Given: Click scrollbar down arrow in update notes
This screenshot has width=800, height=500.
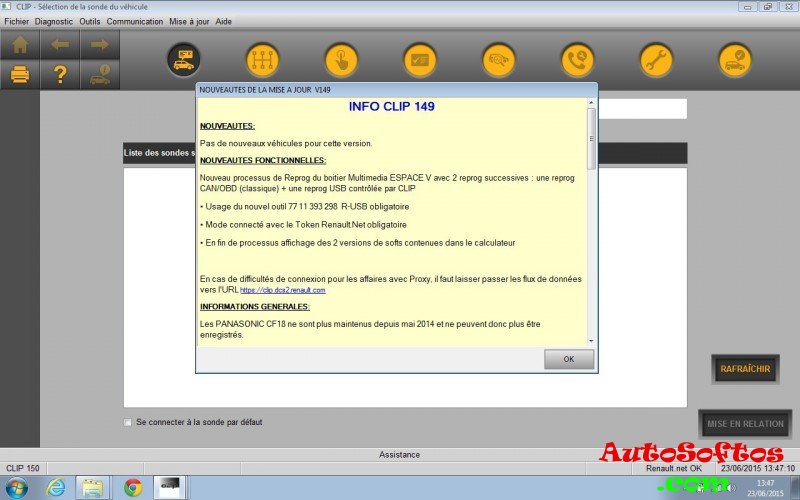Looking at the screenshot, I should [x=591, y=341].
